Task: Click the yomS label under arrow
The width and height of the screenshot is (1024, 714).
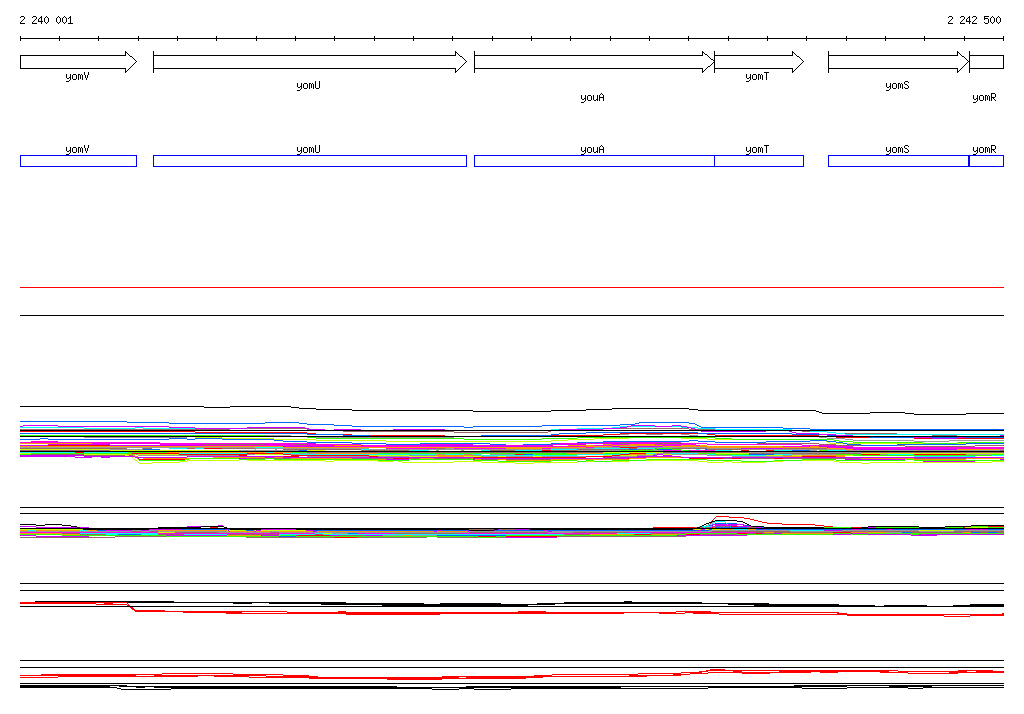Action: pyautogui.click(x=897, y=86)
